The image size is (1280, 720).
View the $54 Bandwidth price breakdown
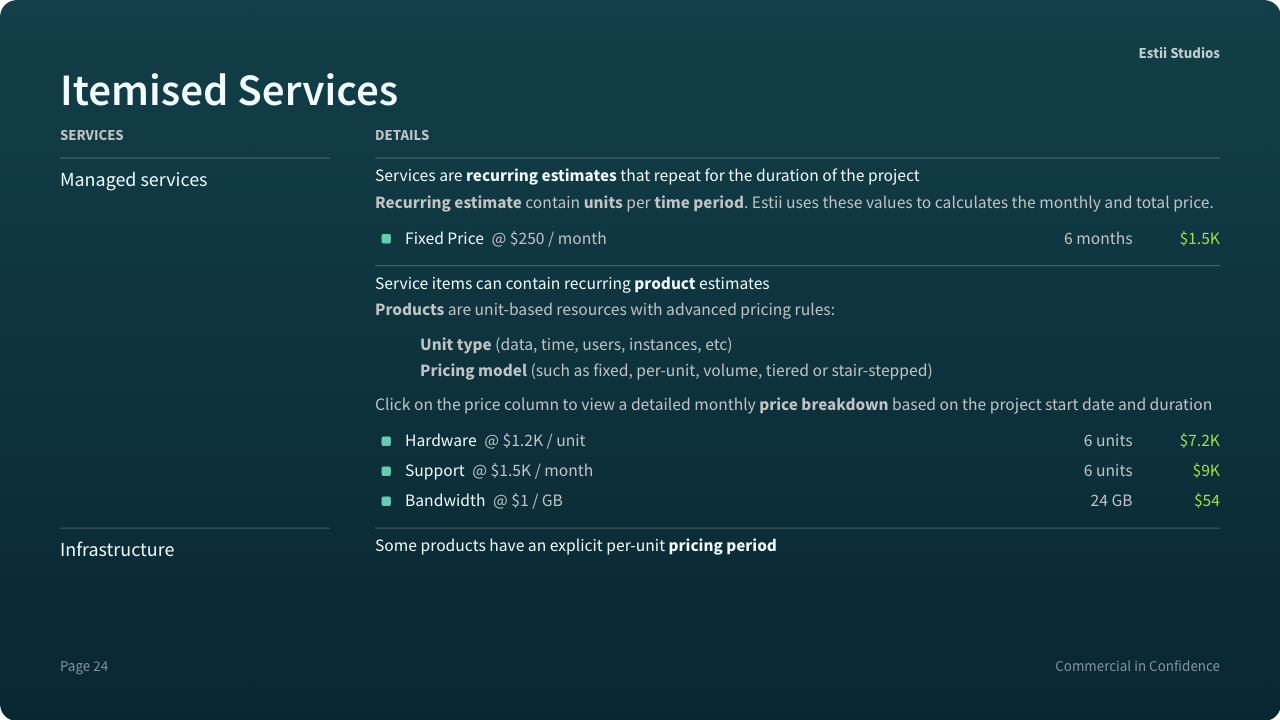click(x=1207, y=501)
